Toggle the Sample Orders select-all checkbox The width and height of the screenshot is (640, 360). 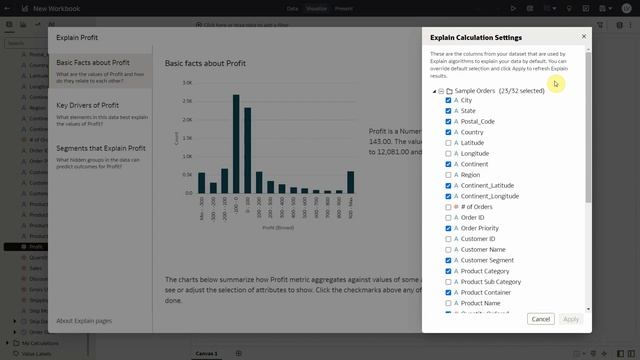click(441, 91)
